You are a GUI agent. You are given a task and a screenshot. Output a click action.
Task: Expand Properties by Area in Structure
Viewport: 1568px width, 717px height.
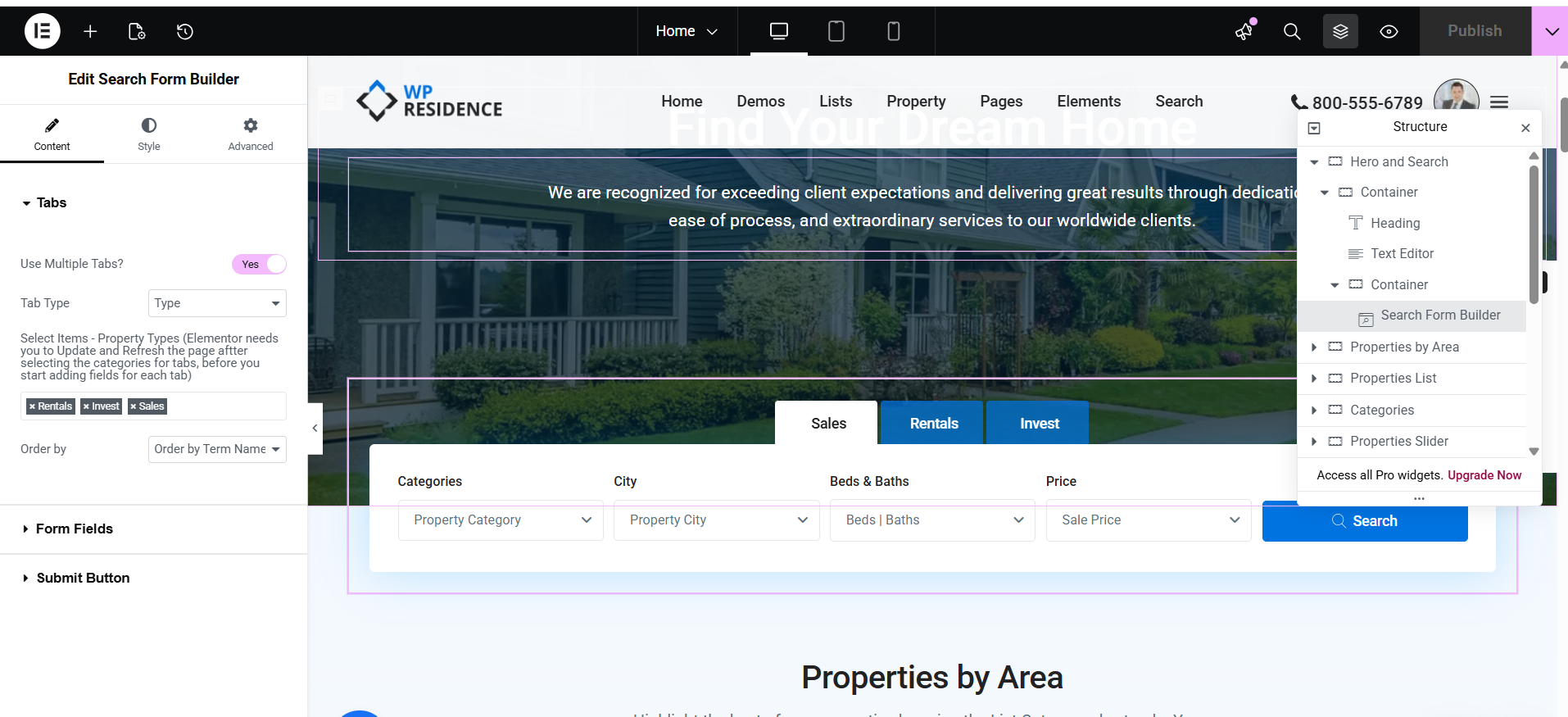pyautogui.click(x=1314, y=347)
